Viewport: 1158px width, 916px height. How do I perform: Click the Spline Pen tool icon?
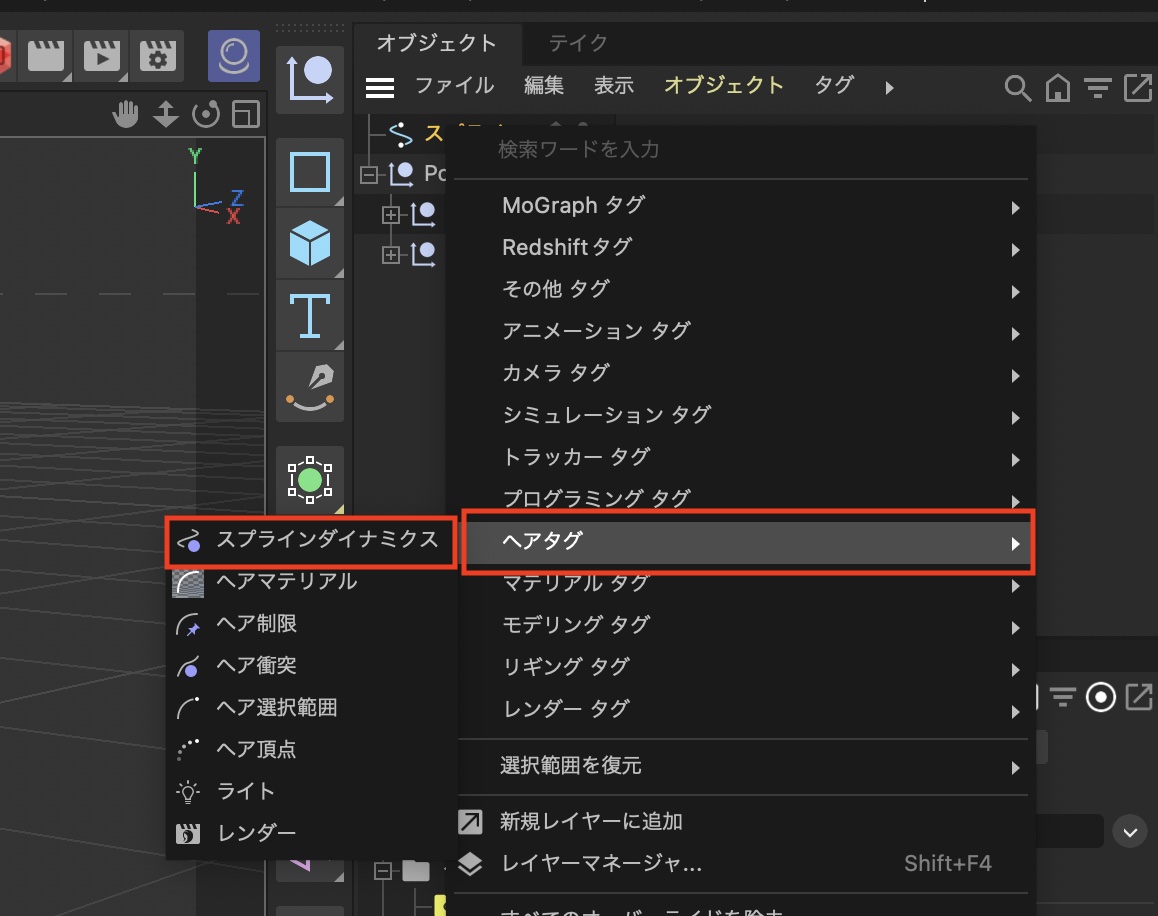(x=310, y=387)
